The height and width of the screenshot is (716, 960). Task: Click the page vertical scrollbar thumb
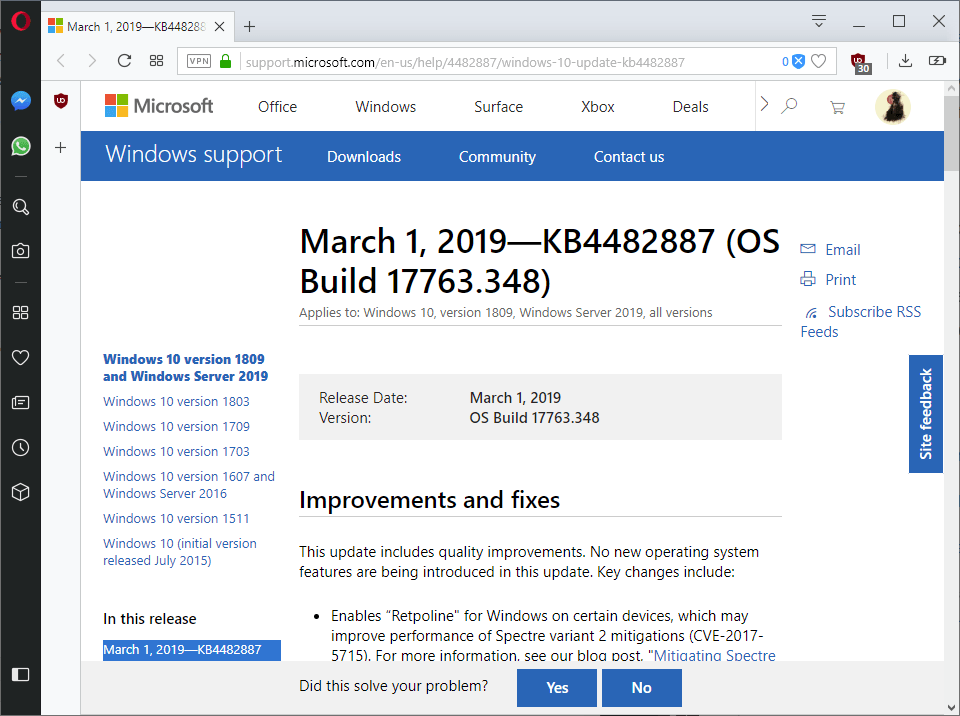coord(951,133)
